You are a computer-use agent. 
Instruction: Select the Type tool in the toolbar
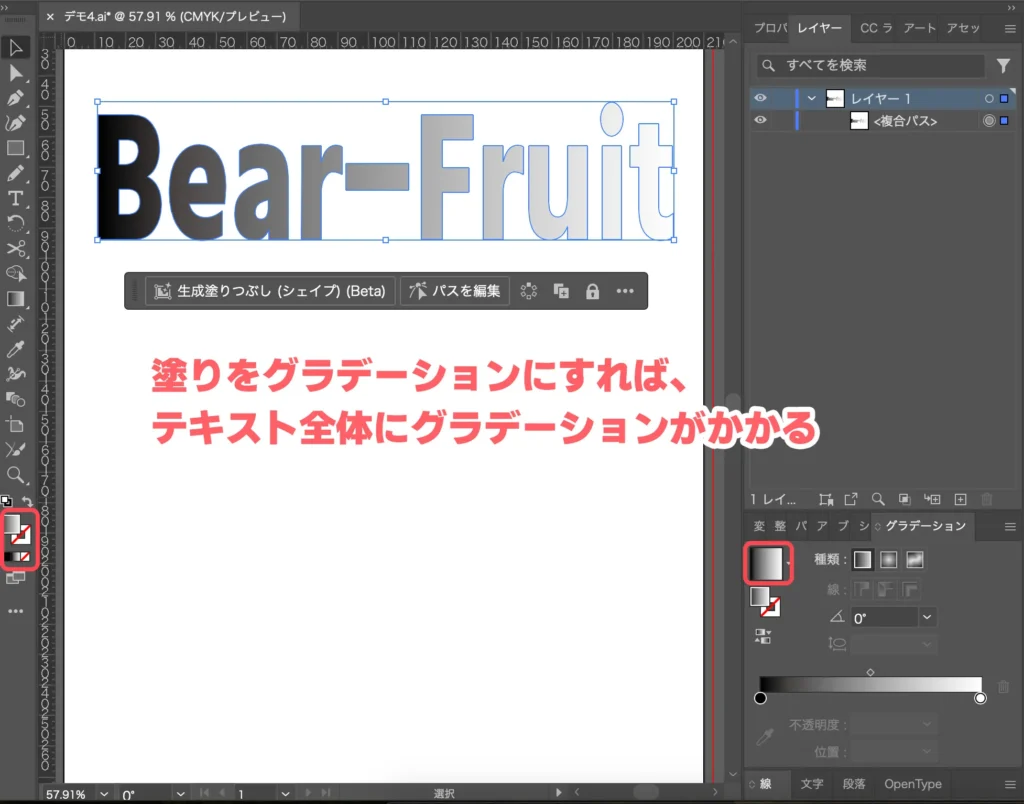[16, 199]
